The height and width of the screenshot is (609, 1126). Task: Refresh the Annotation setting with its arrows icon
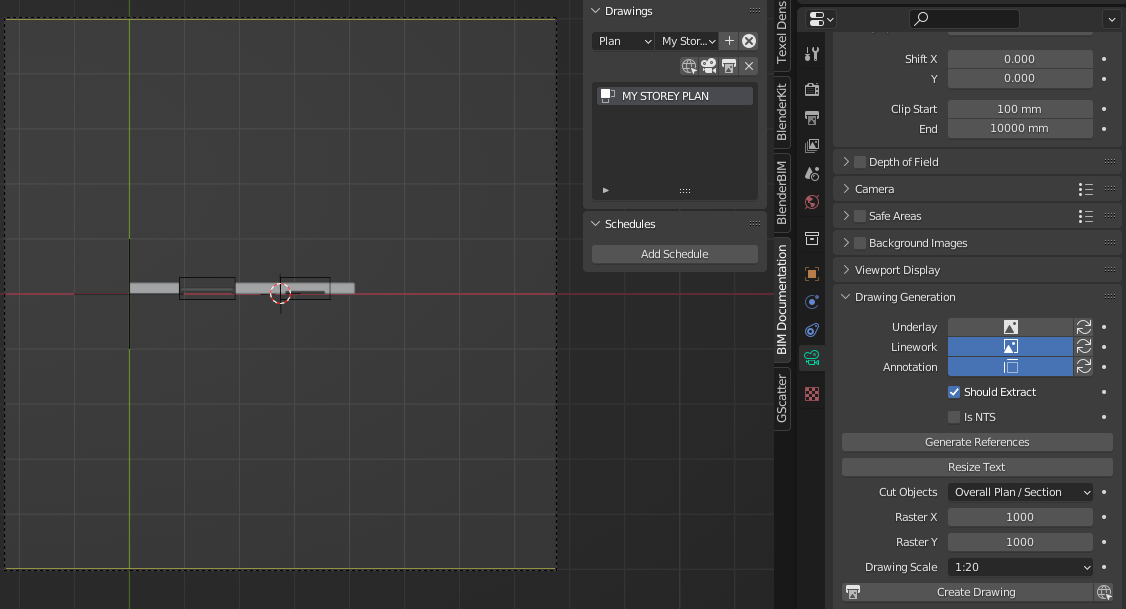(x=1084, y=367)
